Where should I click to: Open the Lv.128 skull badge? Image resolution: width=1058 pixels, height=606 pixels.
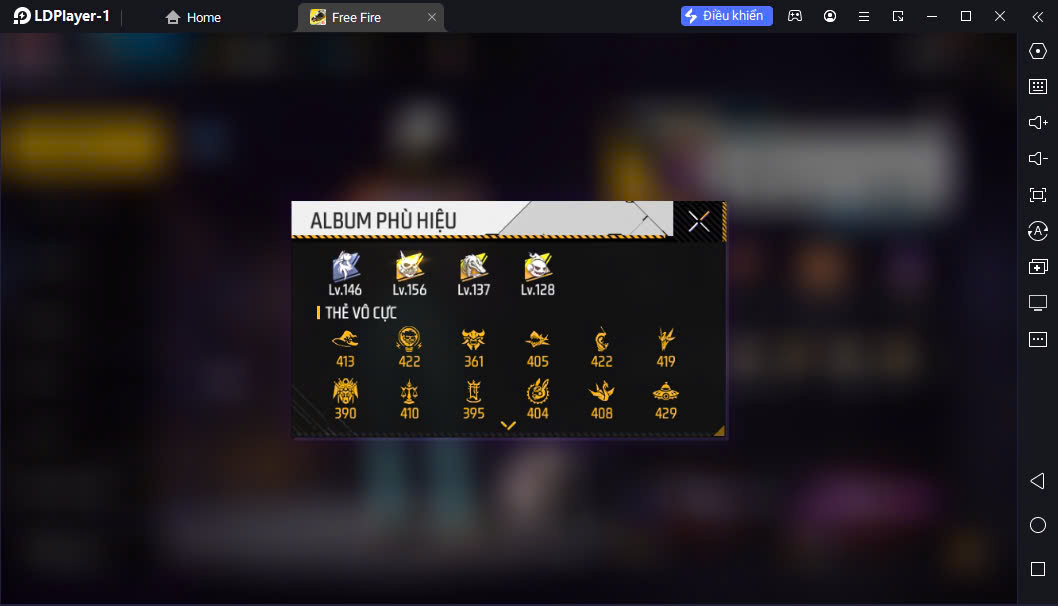coord(538,267)
